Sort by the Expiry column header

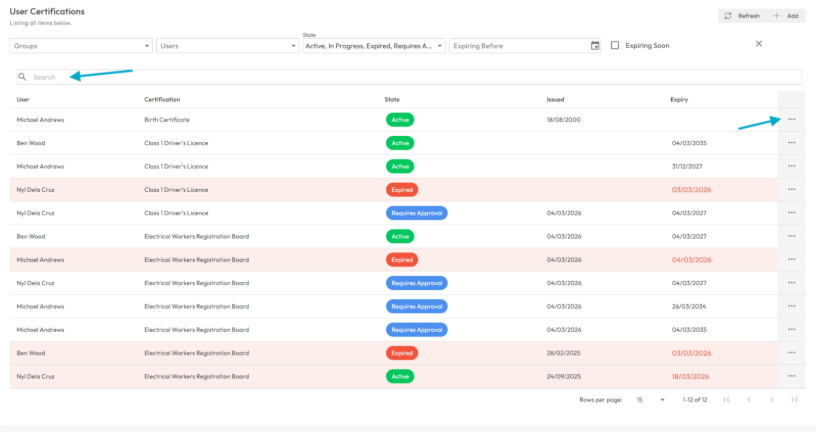[x=679, y=100]
